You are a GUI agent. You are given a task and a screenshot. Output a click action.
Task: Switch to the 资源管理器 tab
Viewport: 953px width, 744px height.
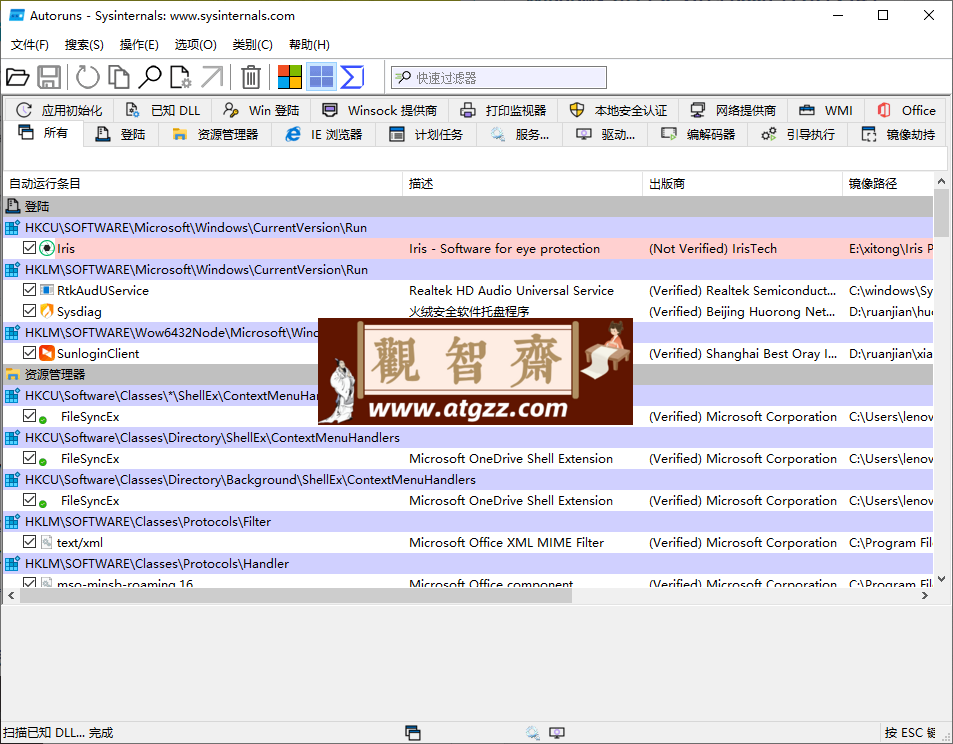[x=215, y=134]
